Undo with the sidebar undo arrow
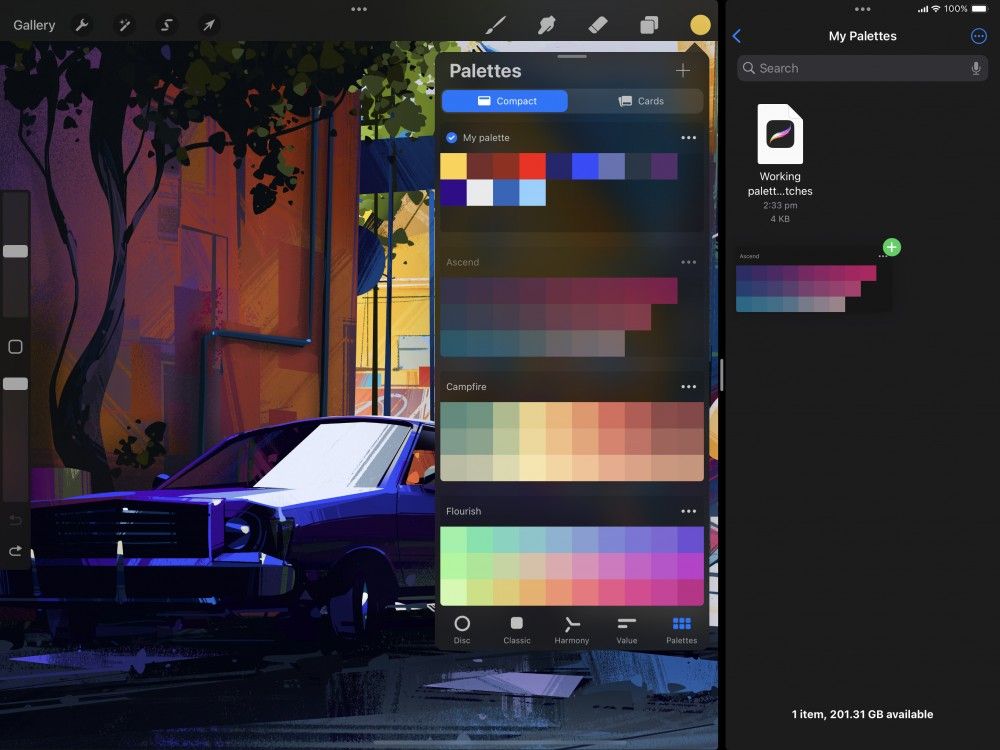 click(15, 520)
